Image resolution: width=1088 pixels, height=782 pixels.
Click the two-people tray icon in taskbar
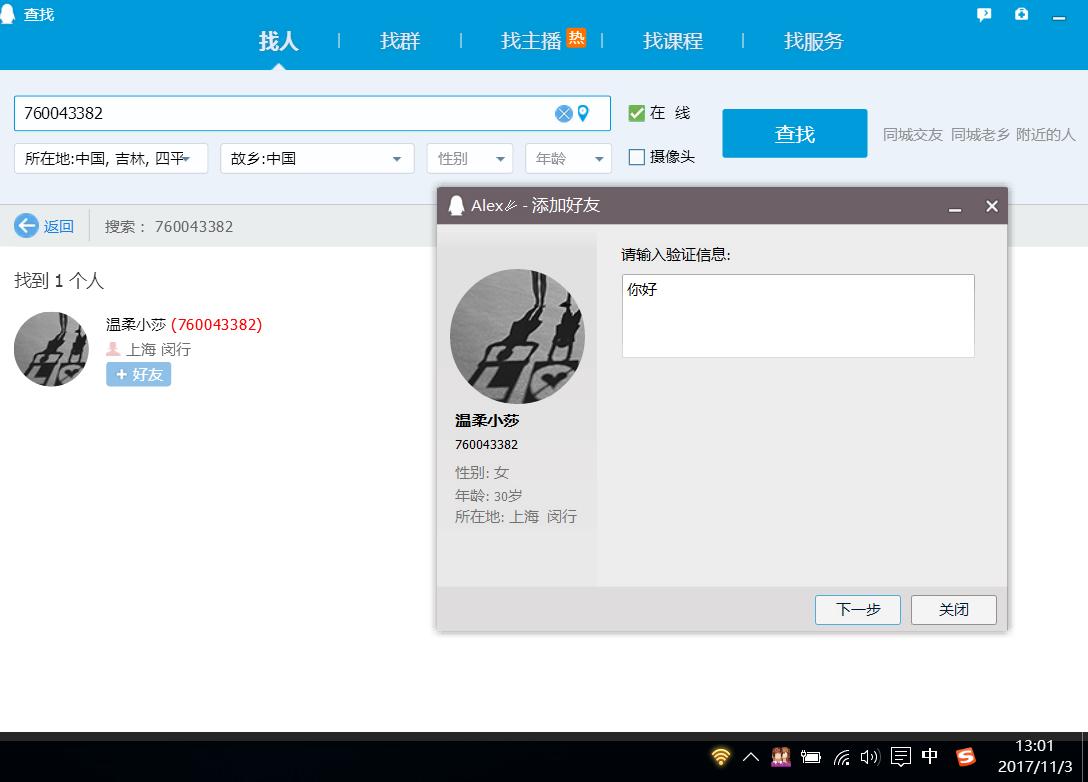(781, 757)
